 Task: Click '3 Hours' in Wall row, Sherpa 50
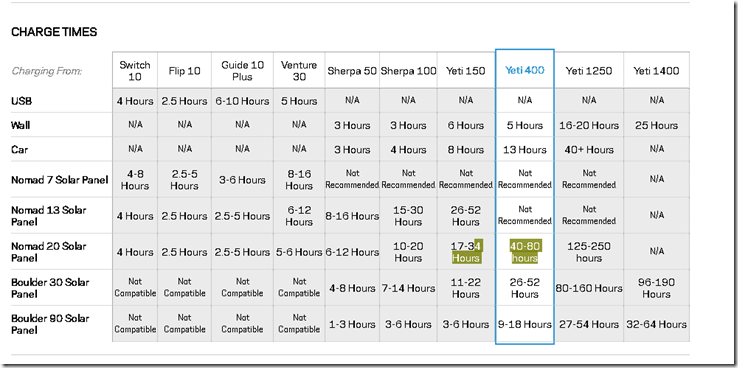[x=352, y=126]
